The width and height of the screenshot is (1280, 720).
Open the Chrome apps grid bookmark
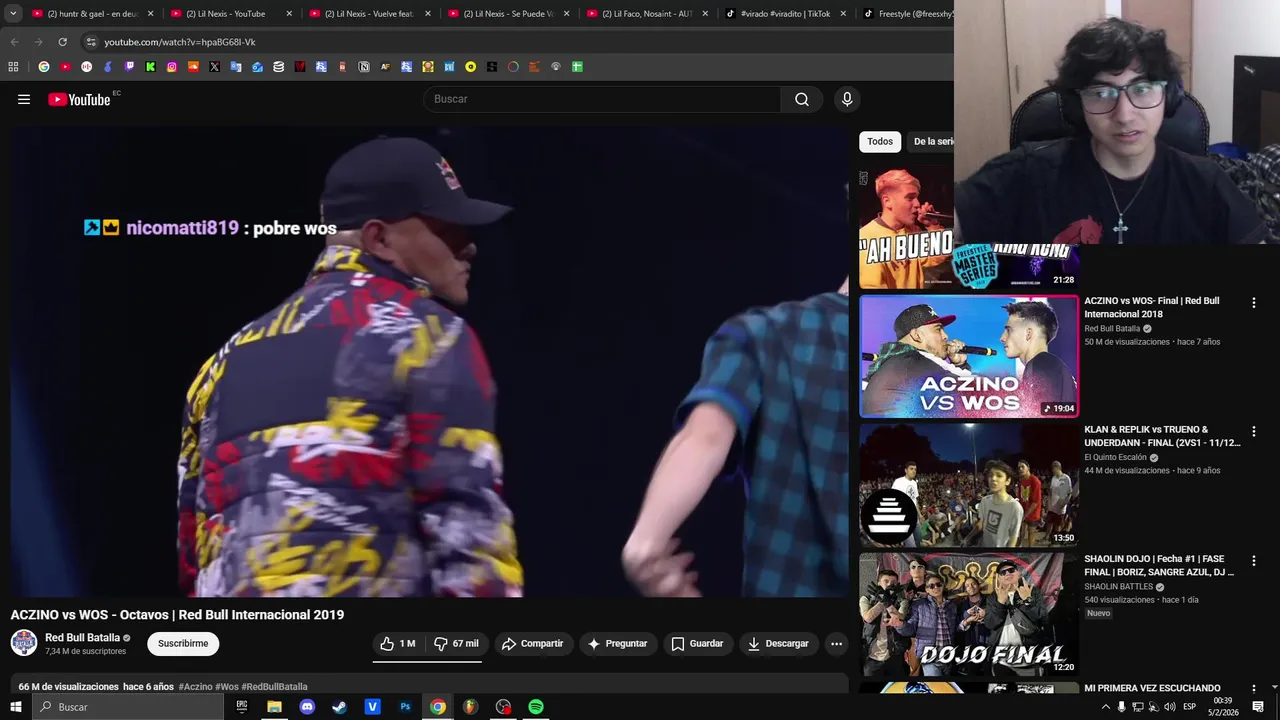pos(13,67)
